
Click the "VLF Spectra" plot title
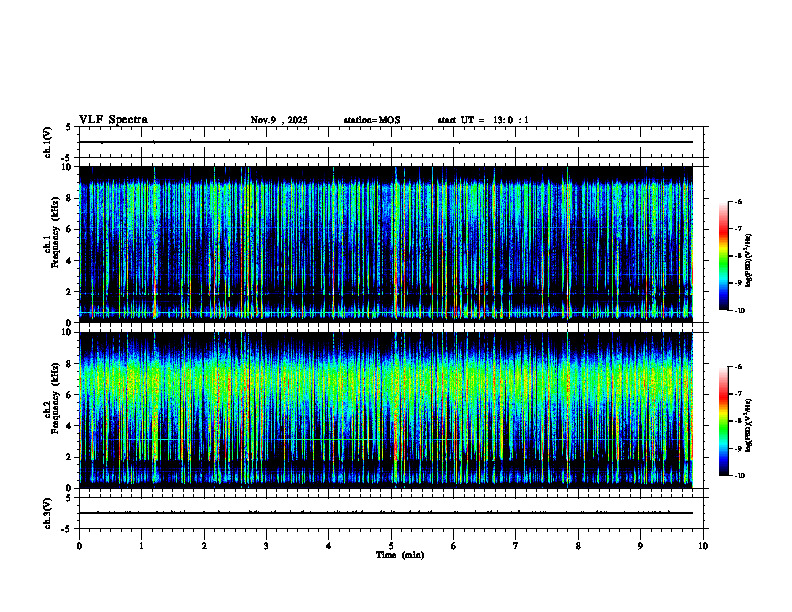pos(113,120)
